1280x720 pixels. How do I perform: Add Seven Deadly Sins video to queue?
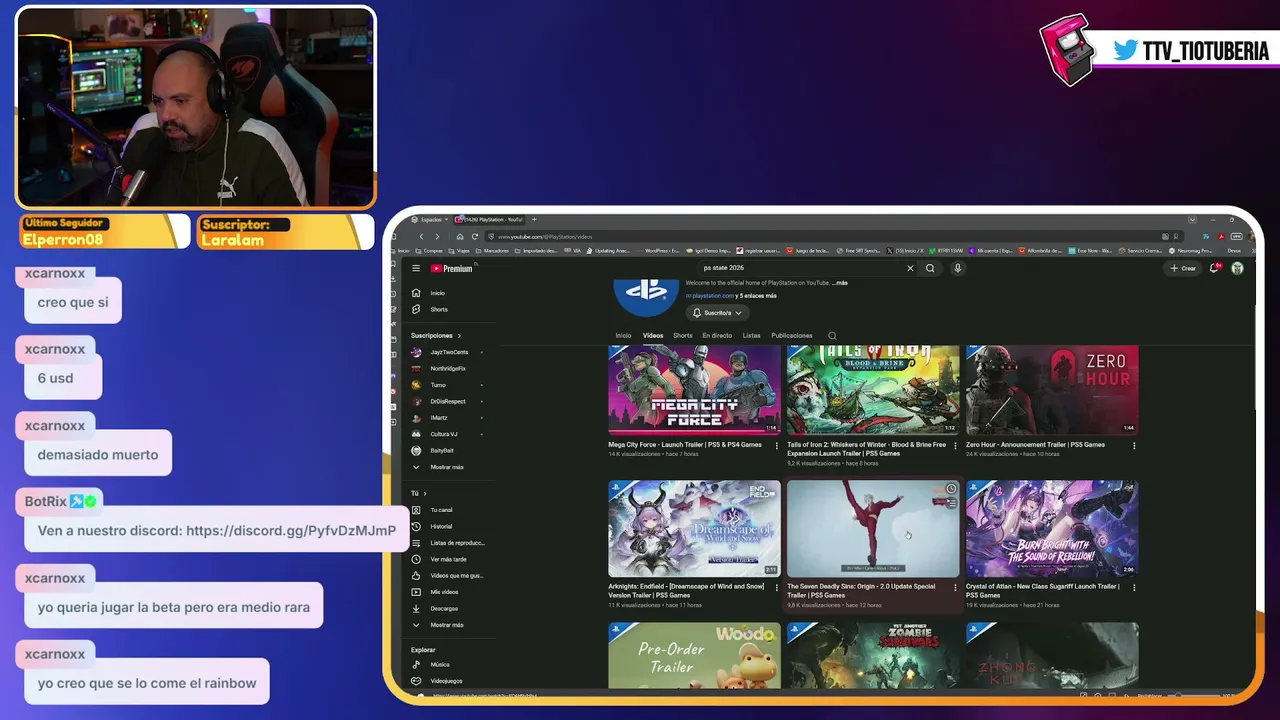click(951, 502)
